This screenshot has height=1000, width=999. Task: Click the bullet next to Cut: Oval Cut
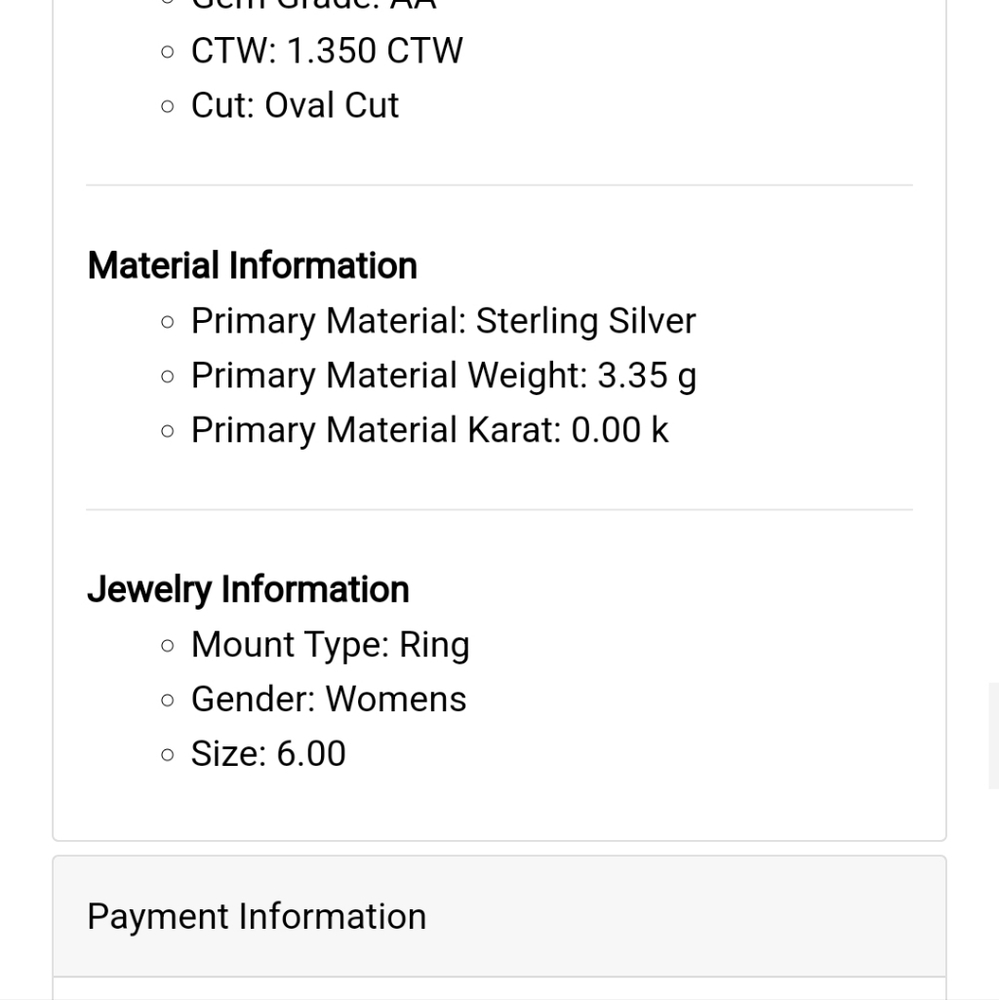167,106
